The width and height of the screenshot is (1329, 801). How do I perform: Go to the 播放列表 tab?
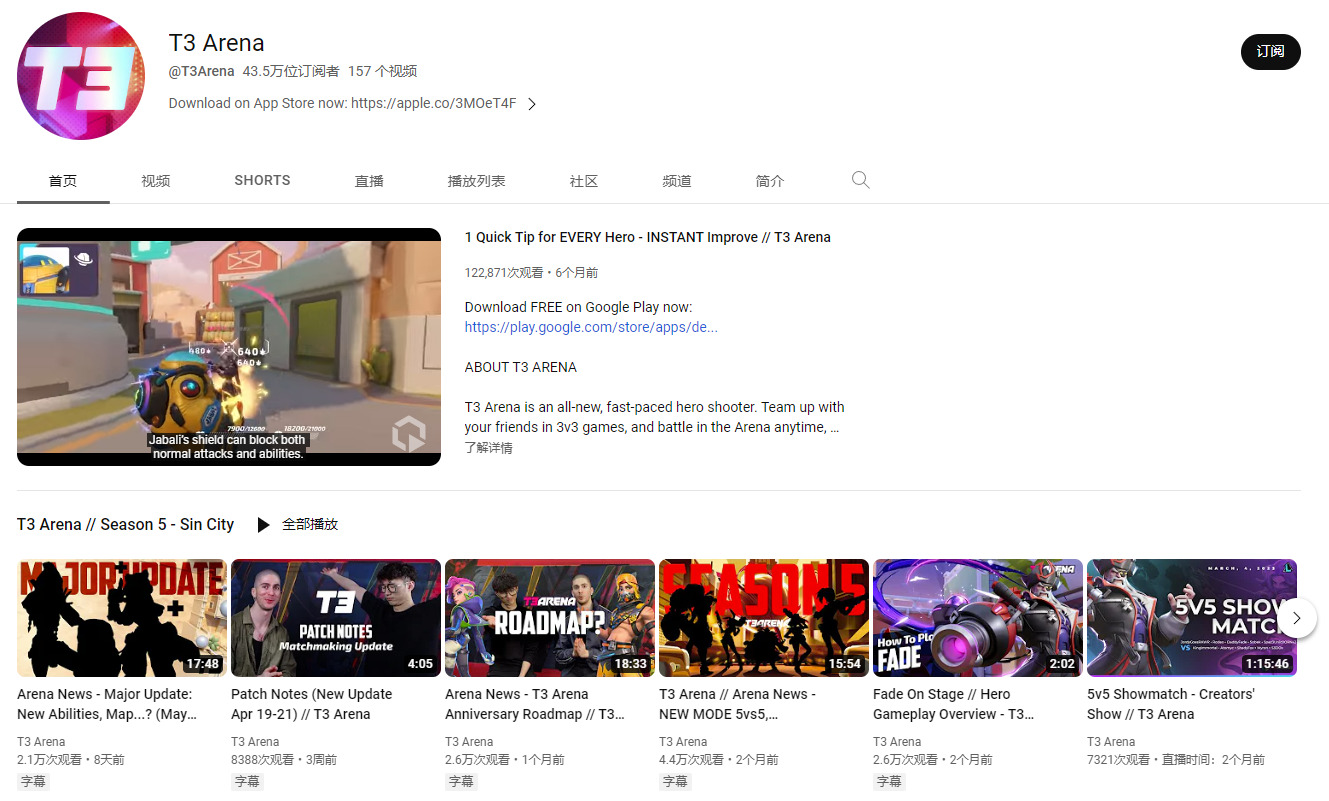point(476,181)
